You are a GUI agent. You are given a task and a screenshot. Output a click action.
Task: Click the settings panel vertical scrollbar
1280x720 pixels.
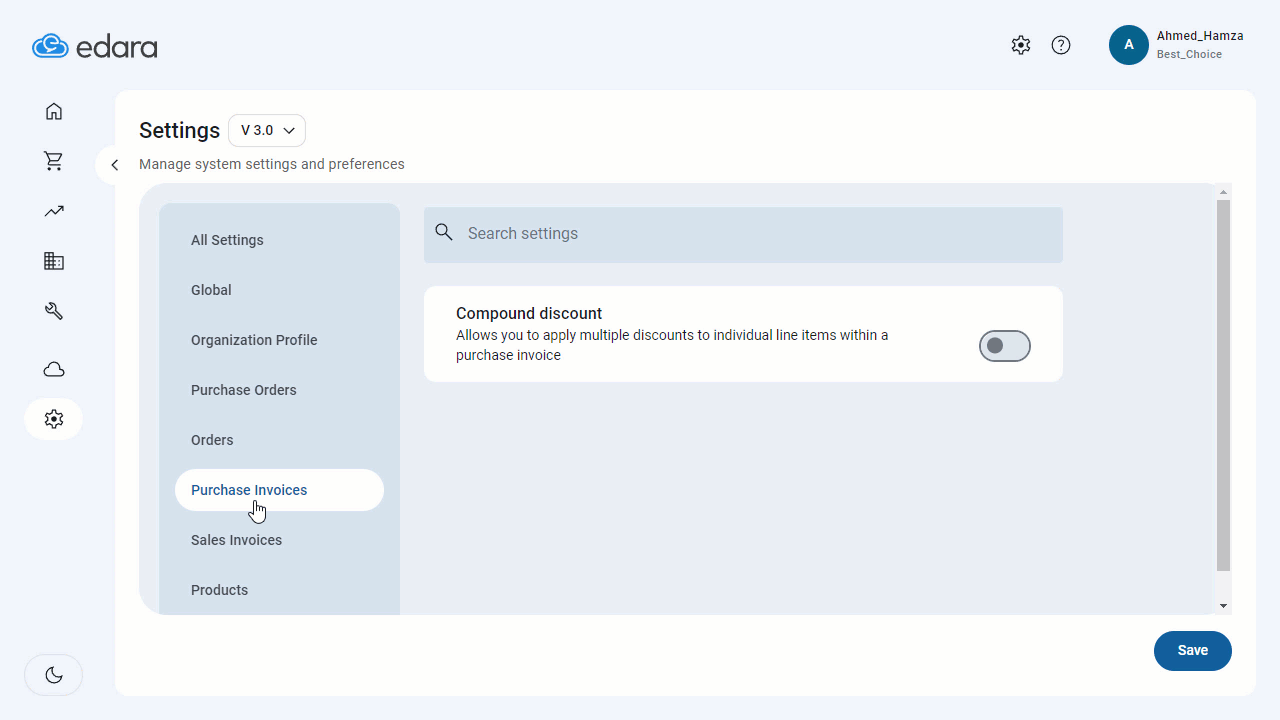[x=1223, y=385]
